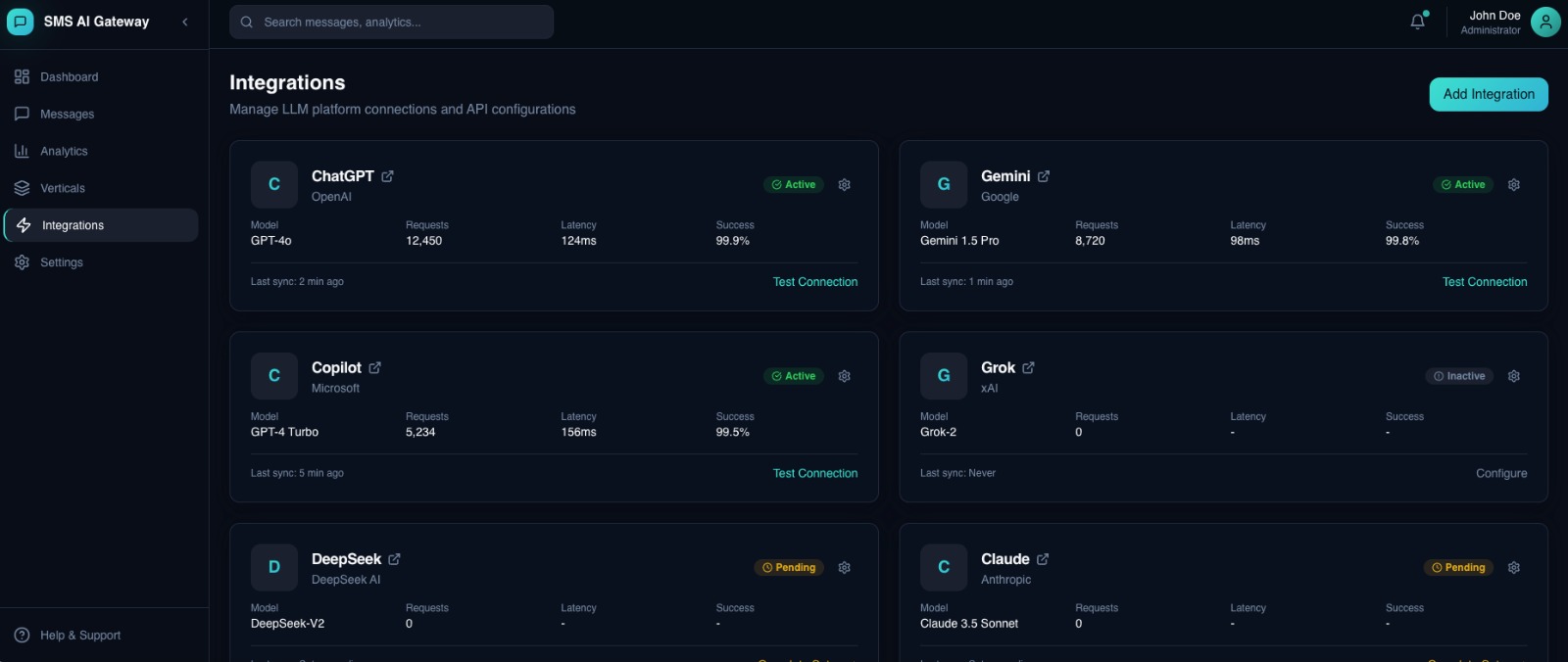Click the 8,720 requests value

[1090, 241]
